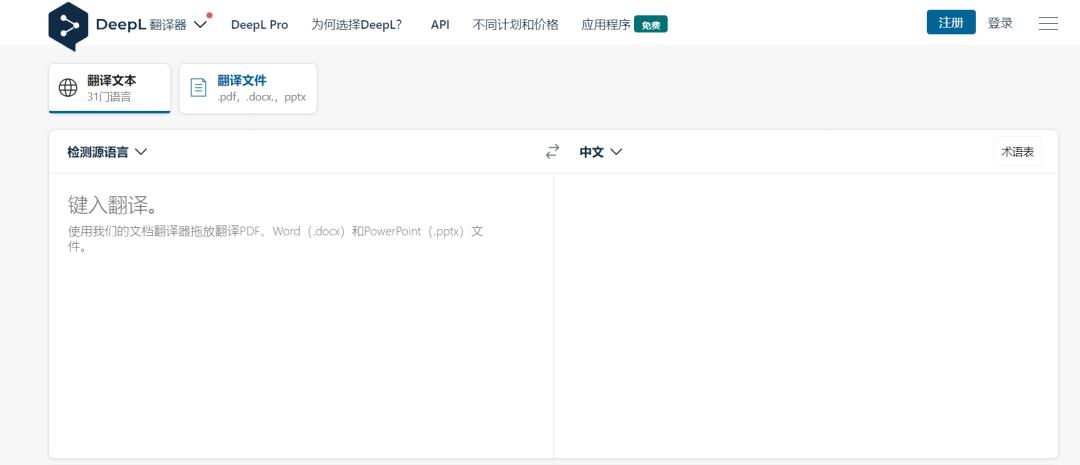Click the .pdf, .docx., pptx text
Viewport: 1080px width, 465px height.
click(x=262, y=97)
